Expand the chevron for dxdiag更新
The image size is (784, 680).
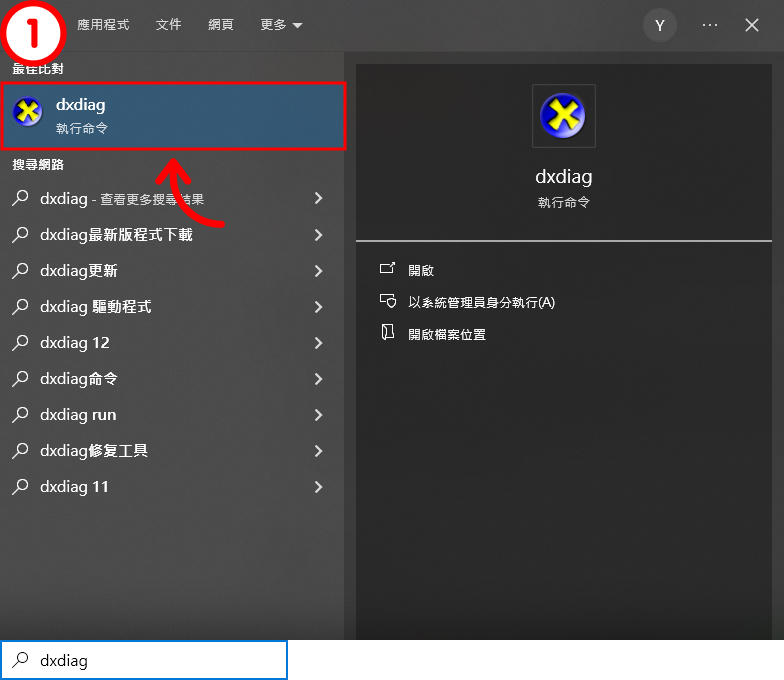click(319, 270)
